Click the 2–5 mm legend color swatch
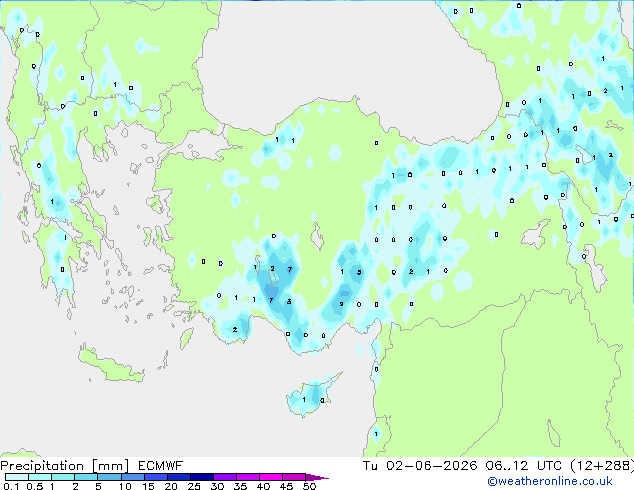 click(x=86, y=477)
